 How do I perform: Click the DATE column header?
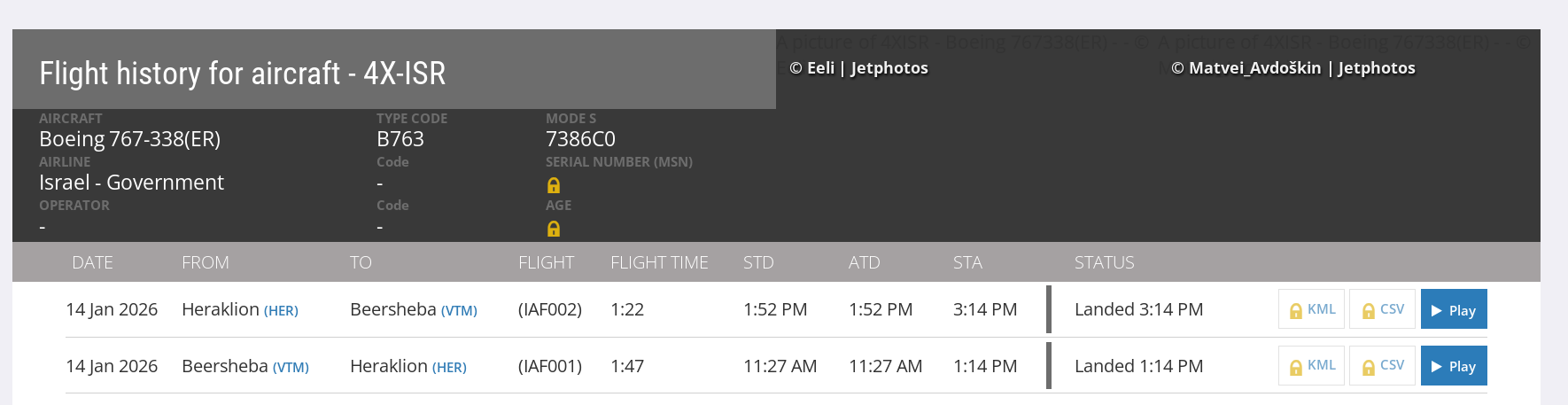tap(92, 262)
